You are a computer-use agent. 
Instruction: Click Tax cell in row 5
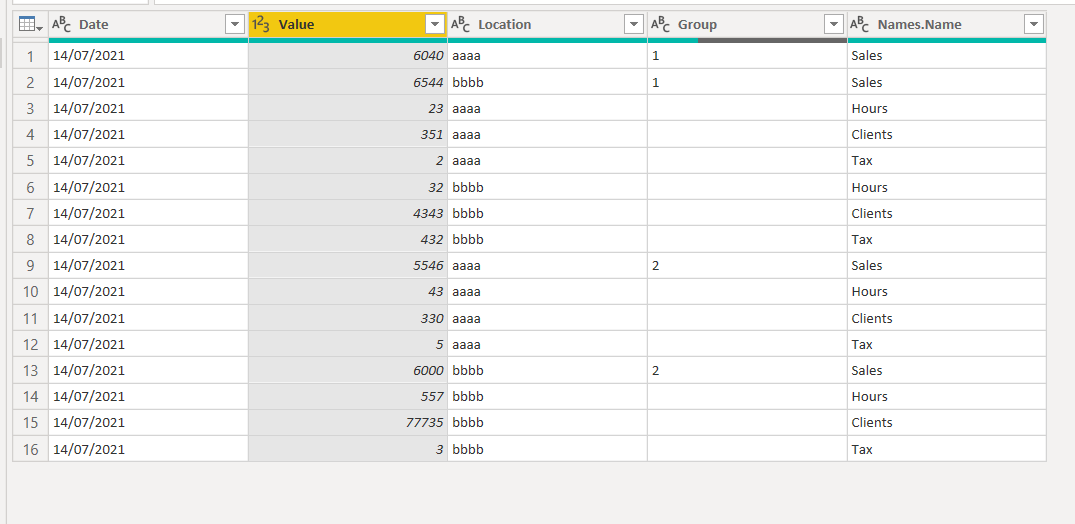(947, 160)
